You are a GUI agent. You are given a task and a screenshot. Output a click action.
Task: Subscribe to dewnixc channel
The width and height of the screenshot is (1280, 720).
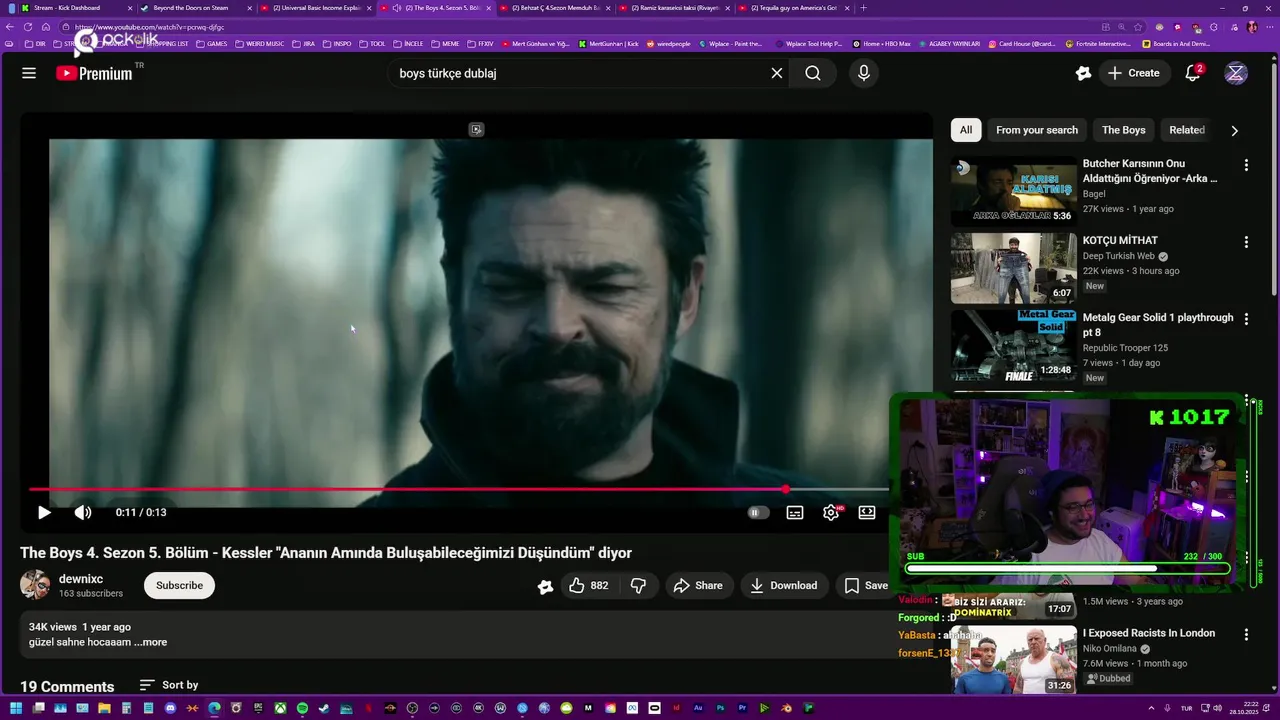click(x=179, y=585)
